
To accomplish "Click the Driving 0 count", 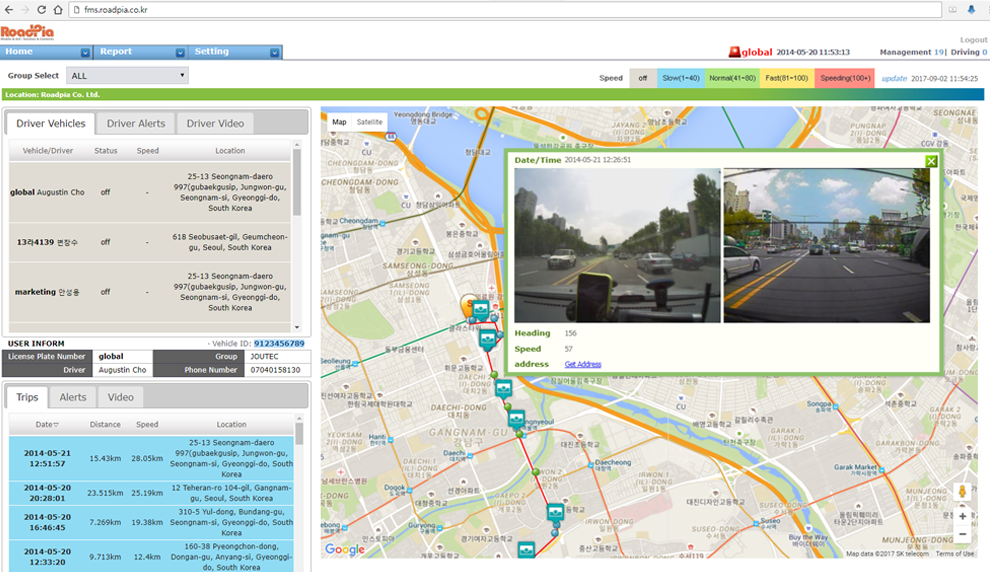I will (x=969, y=52).
